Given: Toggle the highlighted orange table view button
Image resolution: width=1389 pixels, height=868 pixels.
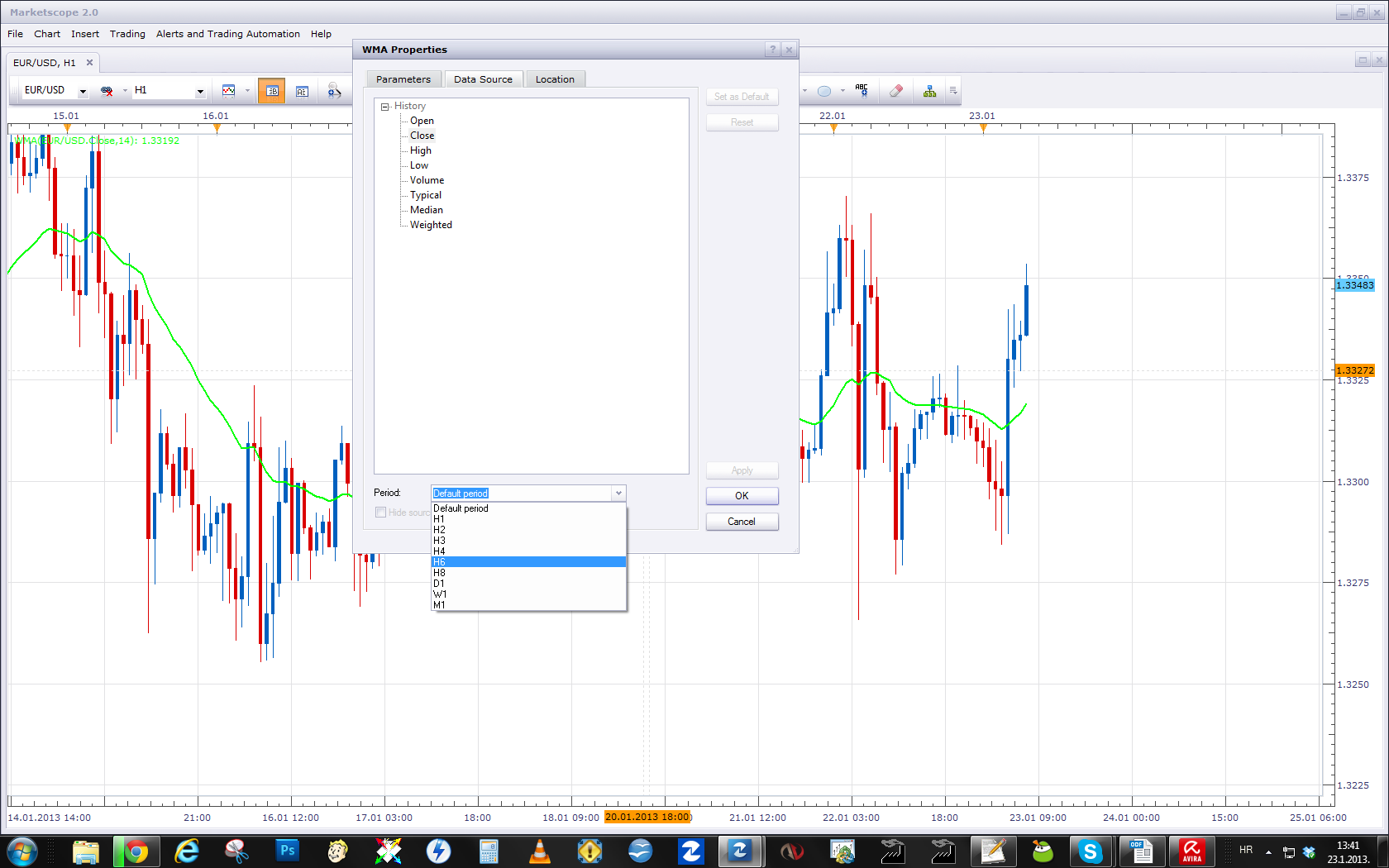Looking at the screenshot, I should 271,91.
